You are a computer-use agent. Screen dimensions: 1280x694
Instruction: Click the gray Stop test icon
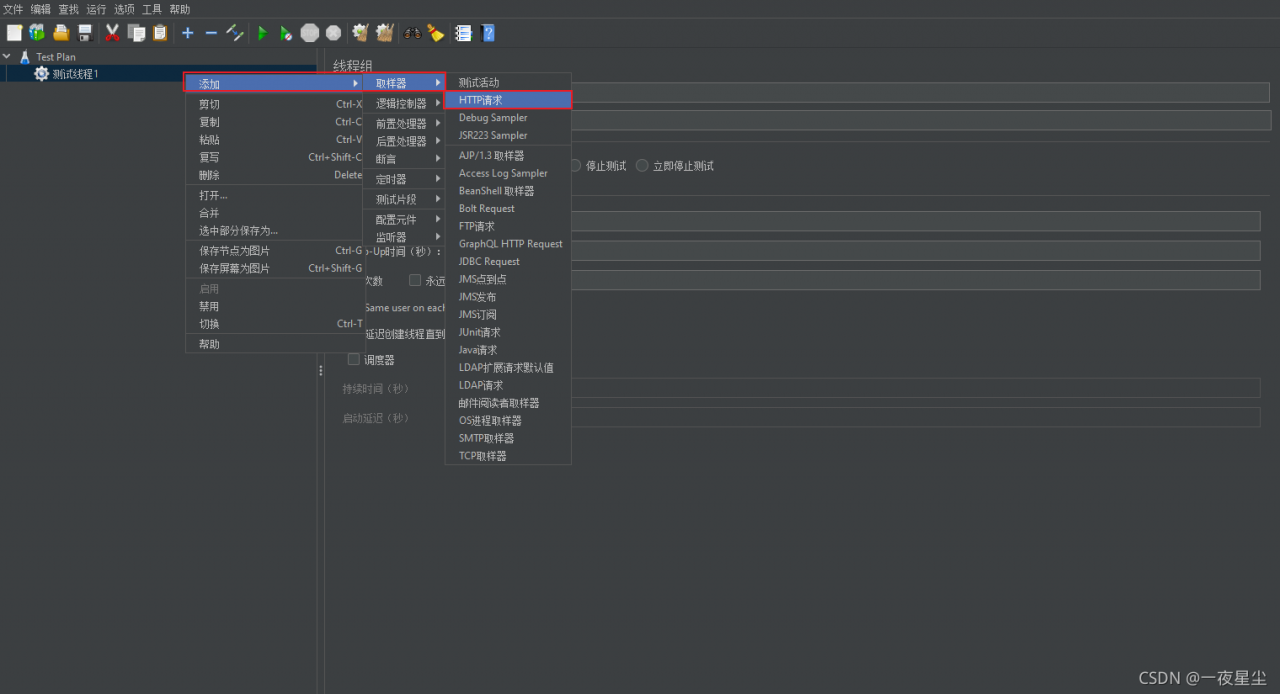click(310, 33)
